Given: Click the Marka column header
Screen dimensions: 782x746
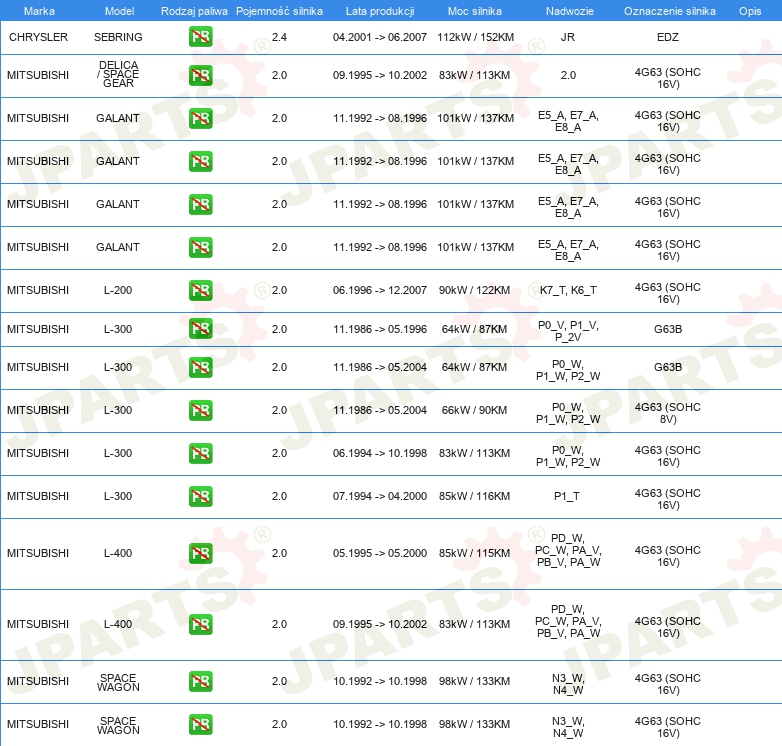Looking at the screenshot, I should click(39, 11).
